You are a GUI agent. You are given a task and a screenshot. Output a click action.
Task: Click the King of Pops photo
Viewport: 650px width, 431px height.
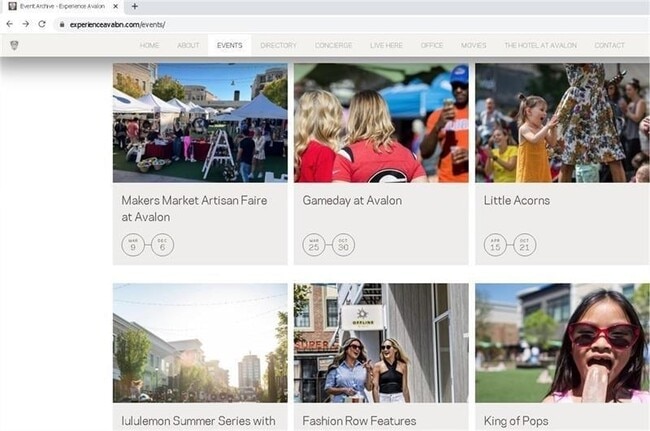pos(562,343)
